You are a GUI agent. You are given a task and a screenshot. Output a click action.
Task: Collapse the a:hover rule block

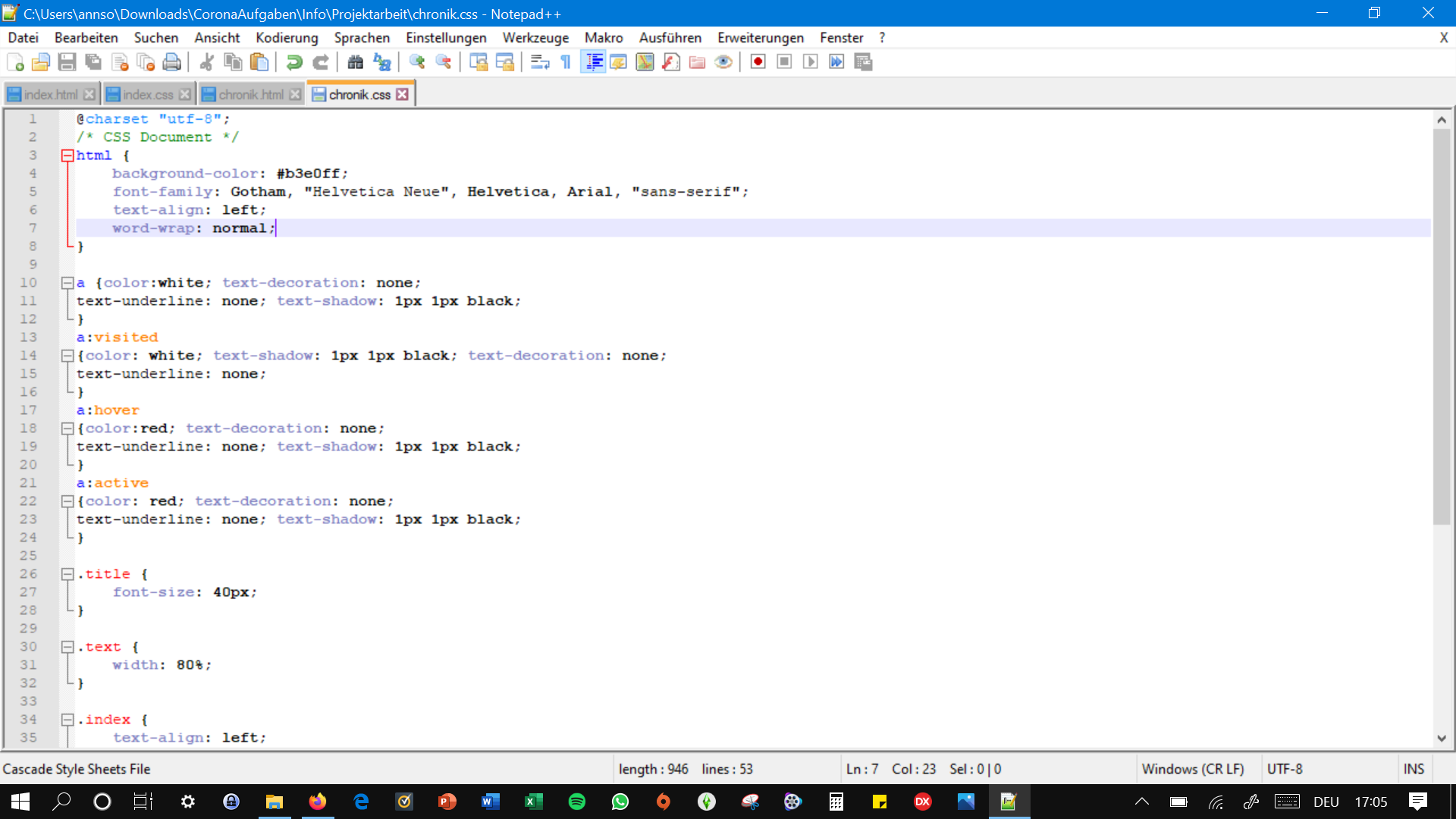click(67, 428)
